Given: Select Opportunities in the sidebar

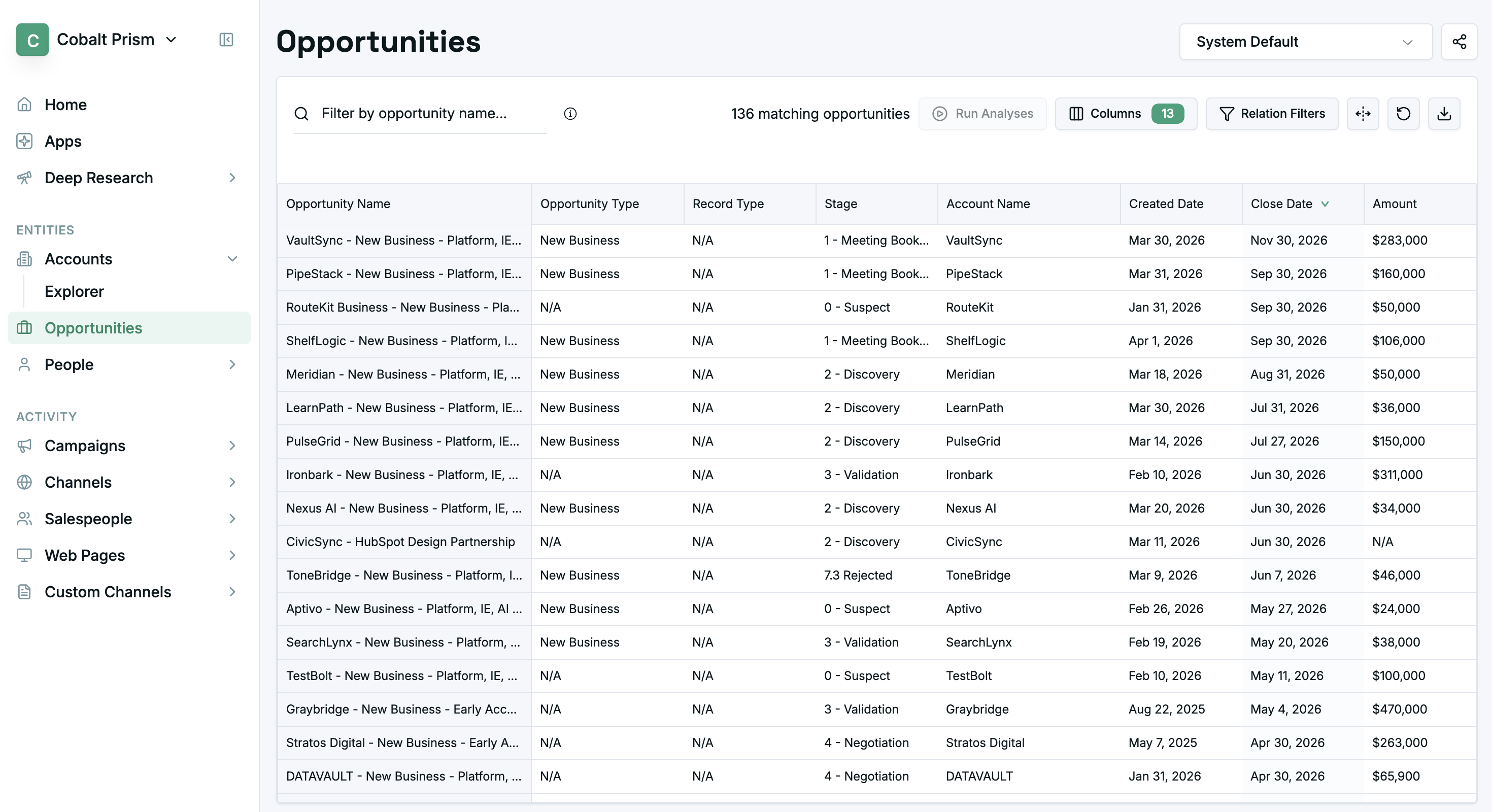Looking at the screenshot, I should coord(129,328).
